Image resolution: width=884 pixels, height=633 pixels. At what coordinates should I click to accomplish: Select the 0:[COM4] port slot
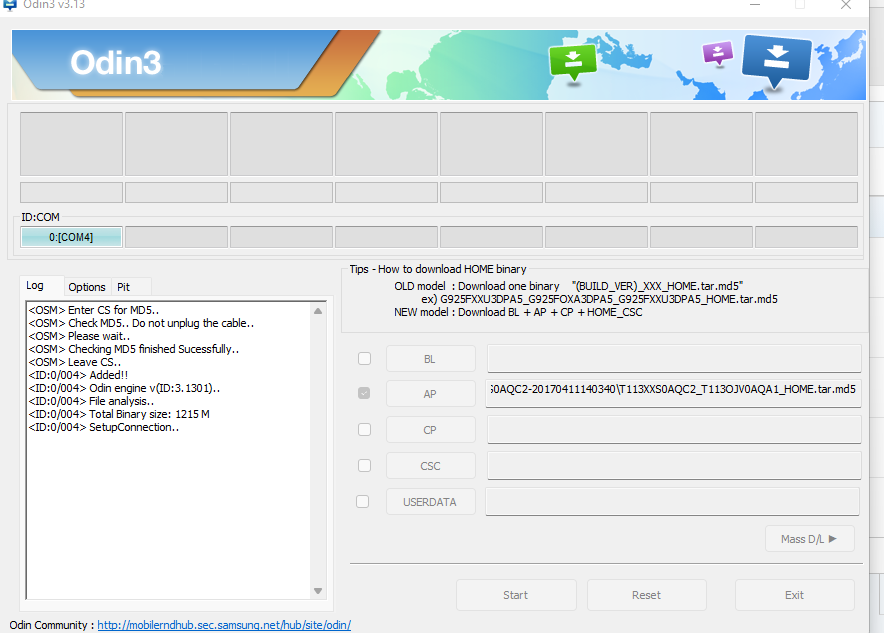click(71, 237)
